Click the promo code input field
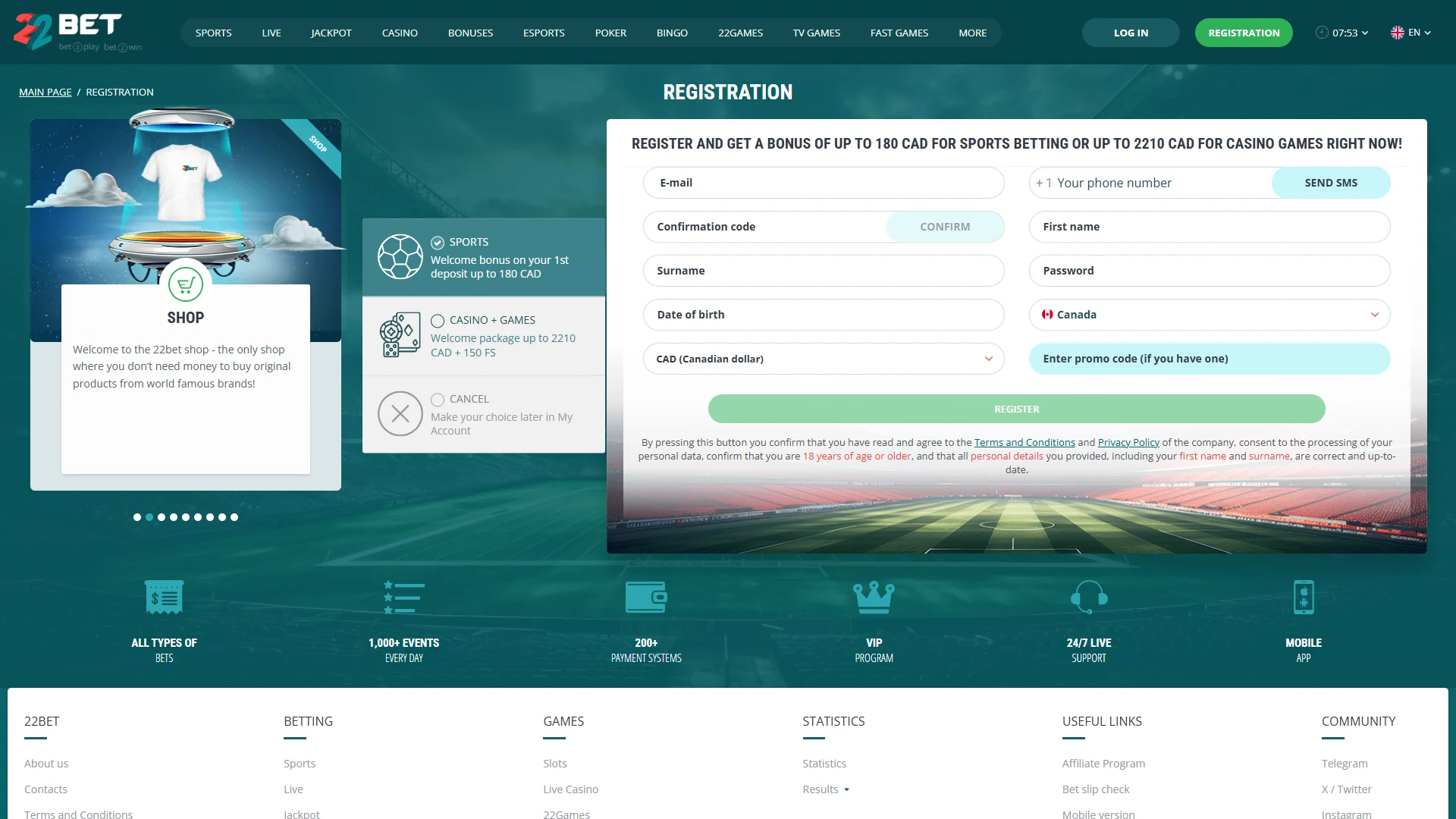Screen dimensions: 1456x819 pos(1210,359)
